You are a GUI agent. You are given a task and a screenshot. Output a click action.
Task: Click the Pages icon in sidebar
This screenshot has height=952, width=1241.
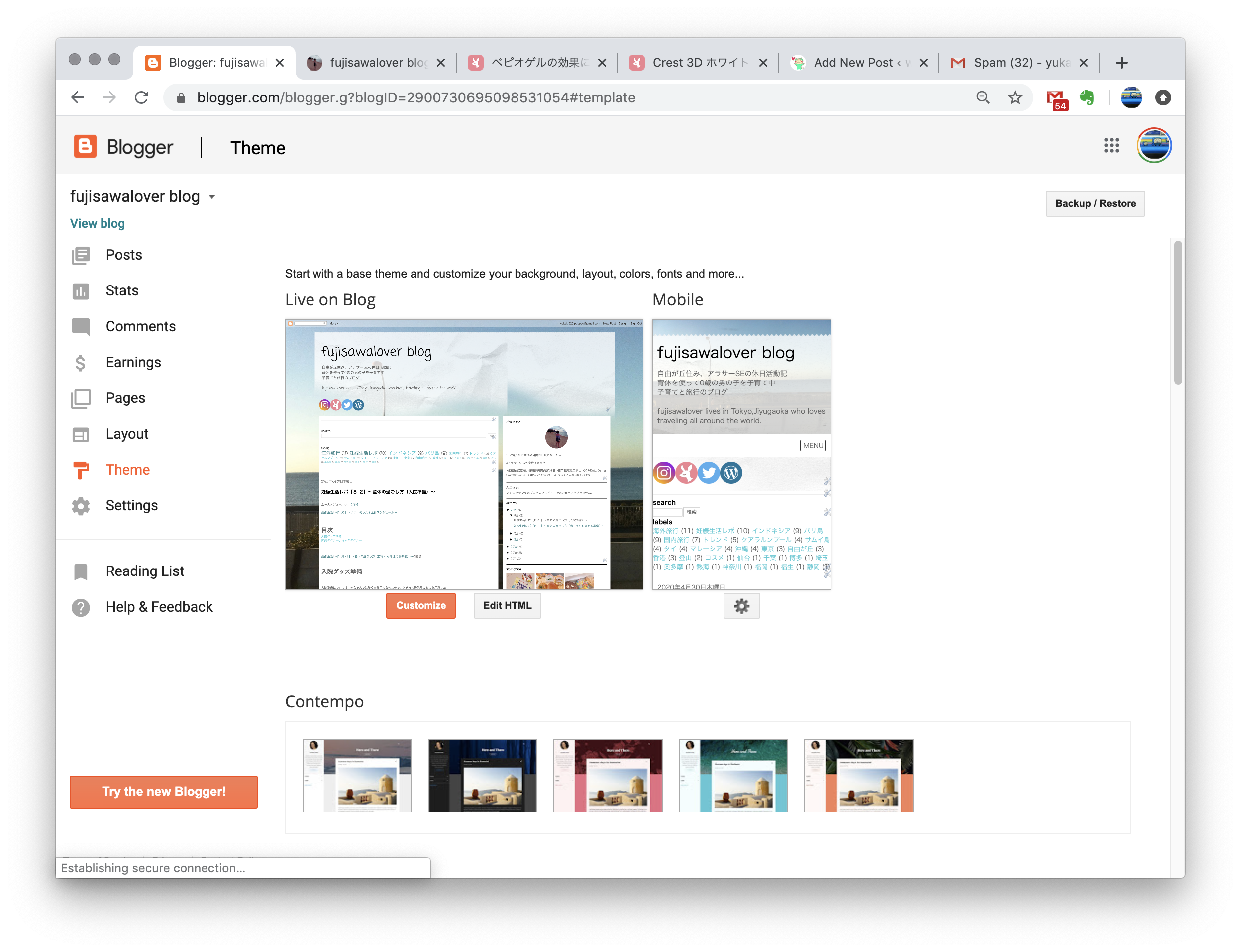[x=81, y=398]
